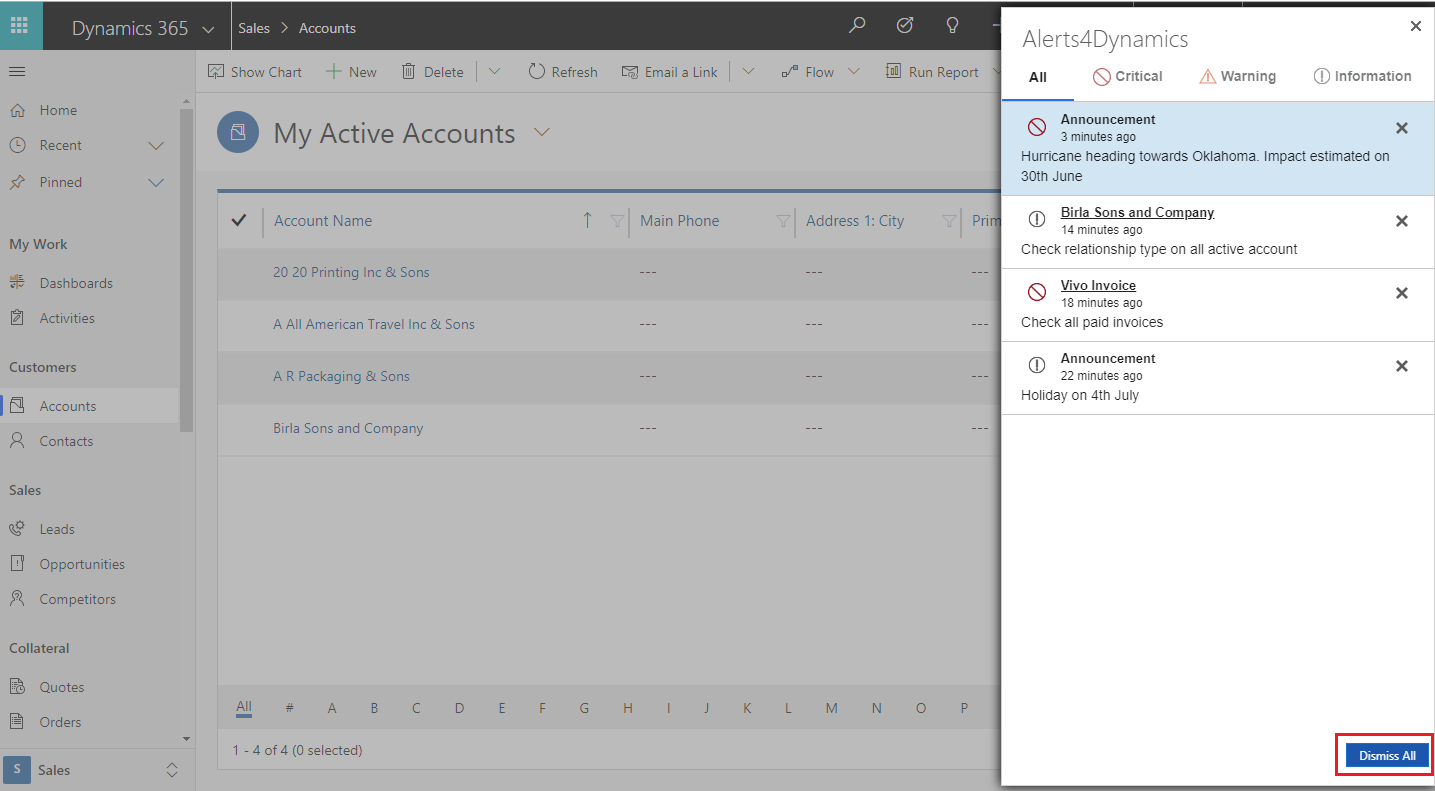Image resolution: width=1435 pixels, height=791 pixels.
Task: Toggle the select-all checkmark in grid header
Action: click(238, 221)
